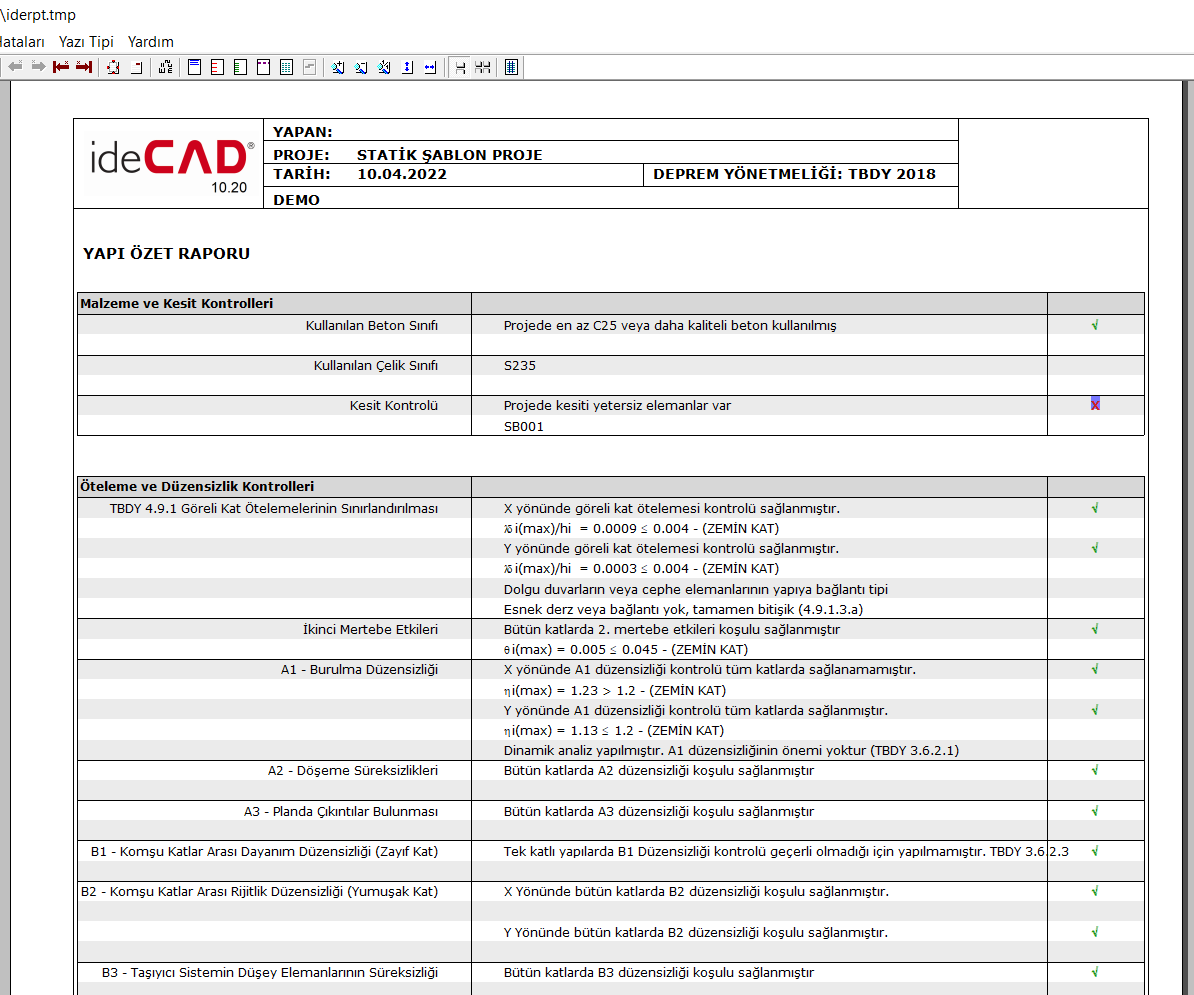Screen dimensions: 1194x995
Task: Fit page height with vertical blue arrows icon
Action: [407, 67]
